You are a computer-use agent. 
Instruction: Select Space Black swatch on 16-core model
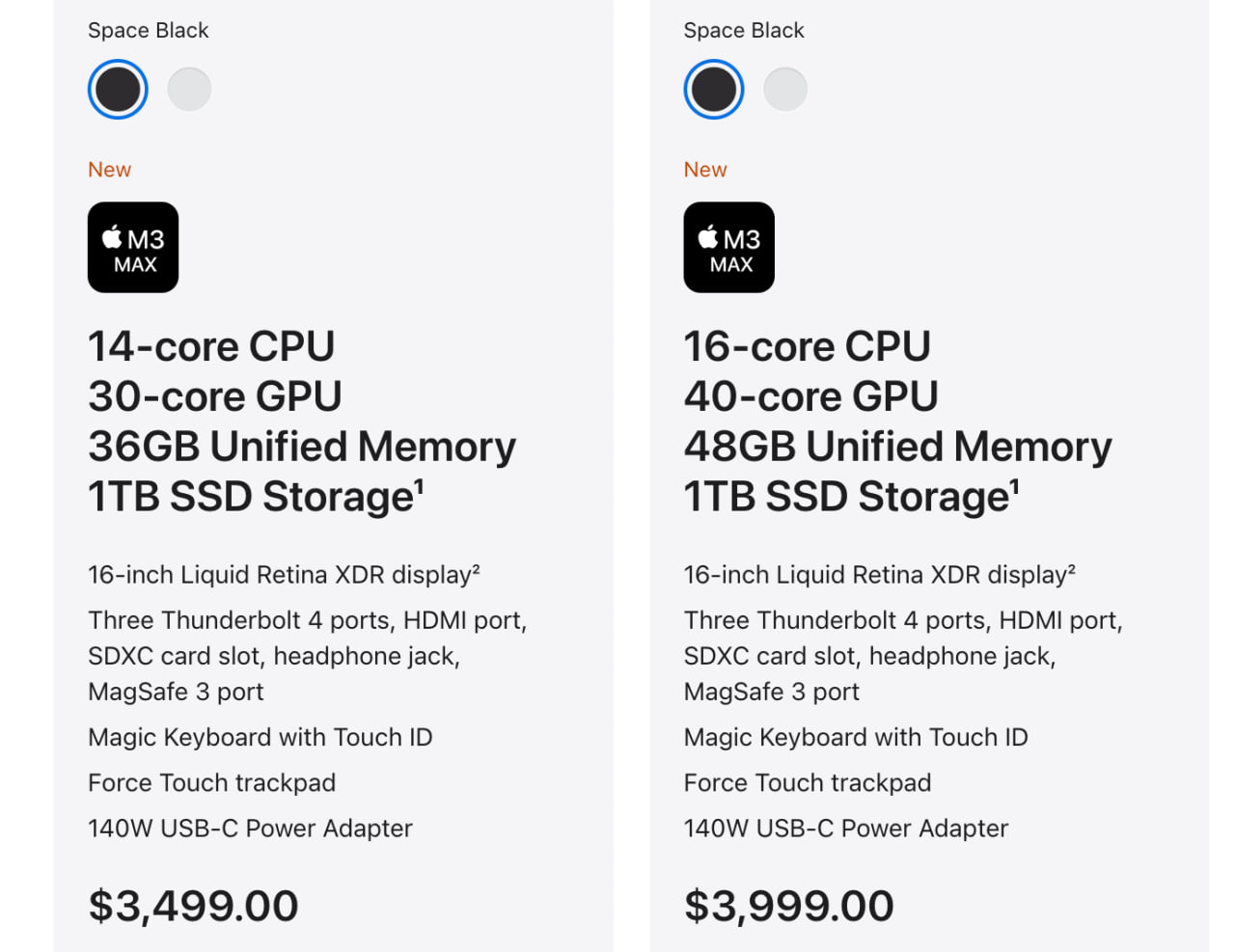[714, 90]
